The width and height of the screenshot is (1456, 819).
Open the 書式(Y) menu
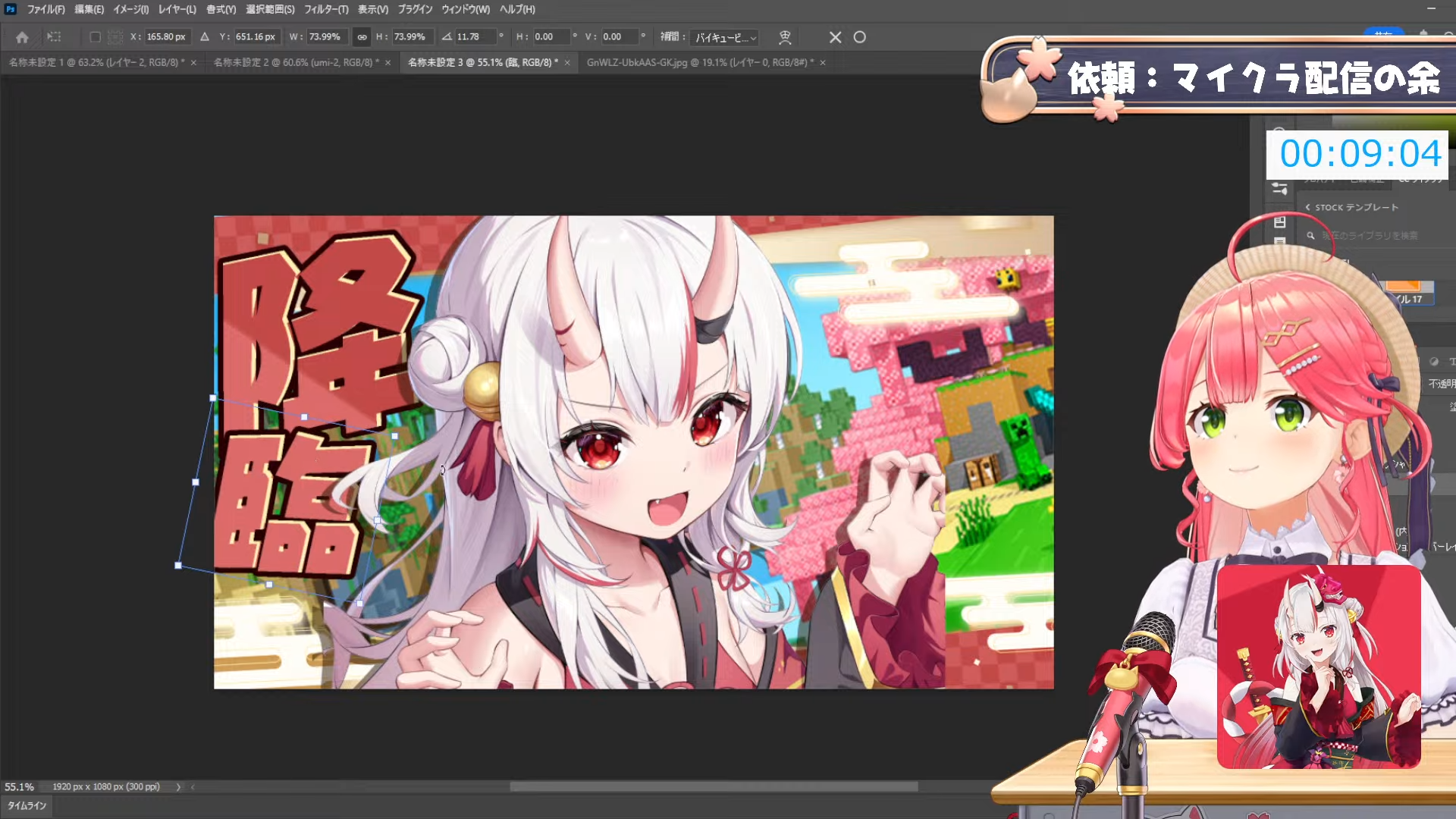pyautogui.click(x=221, y=9)
